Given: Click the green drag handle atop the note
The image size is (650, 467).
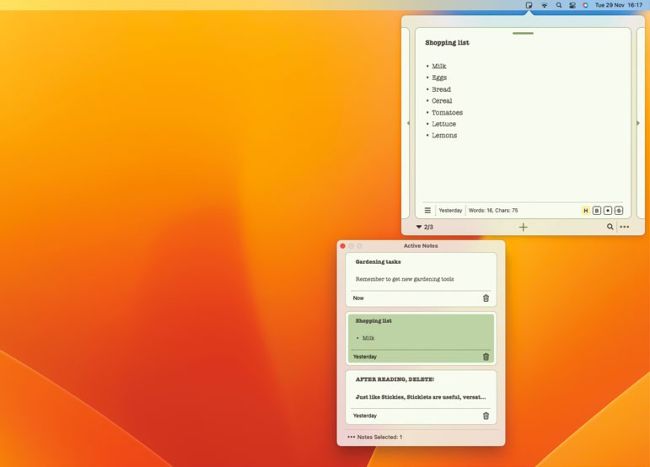Looking at the screenshot, I should (x=522, y=33).
